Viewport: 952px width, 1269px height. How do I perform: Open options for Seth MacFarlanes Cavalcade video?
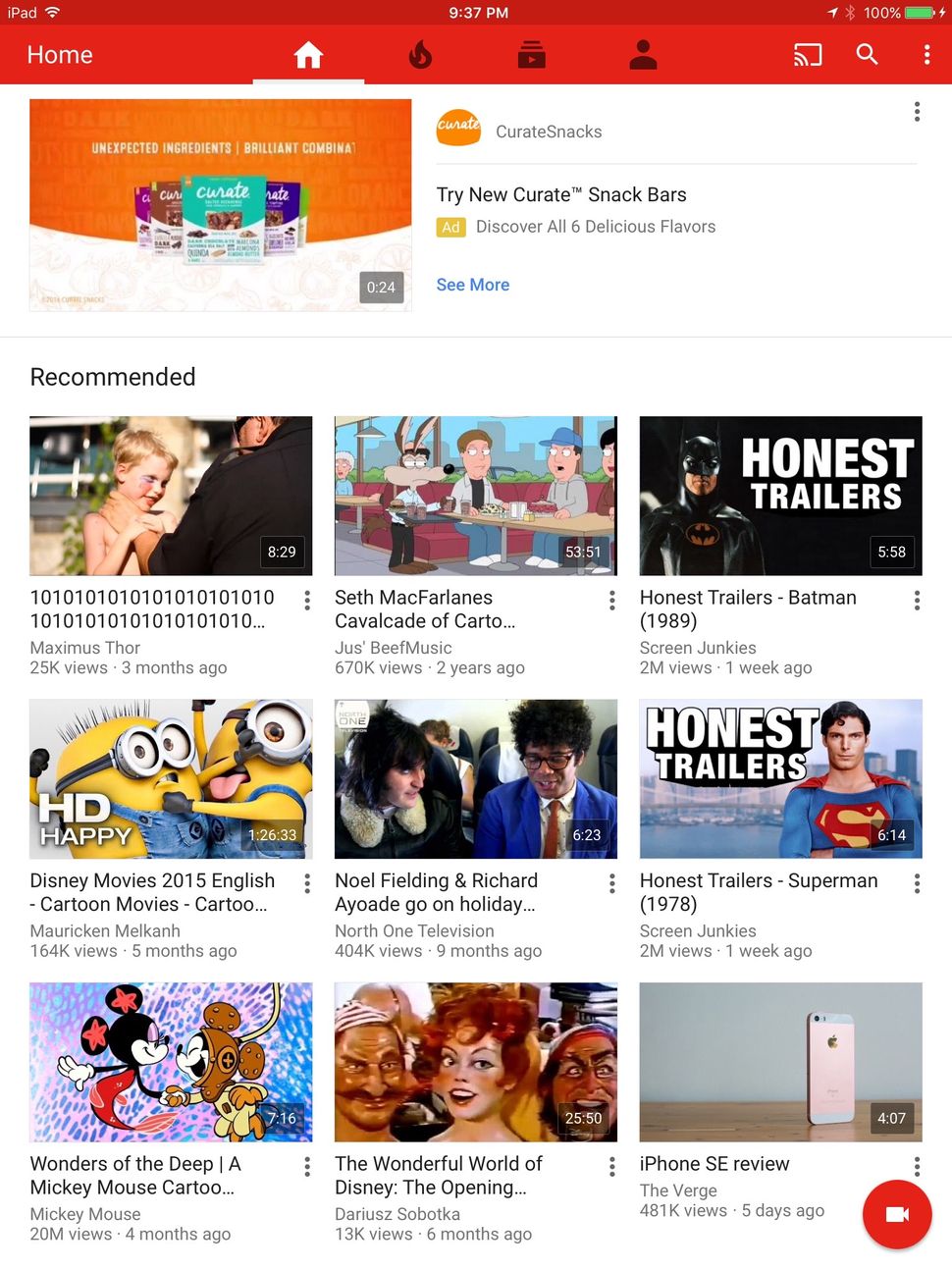coord(611,601)
